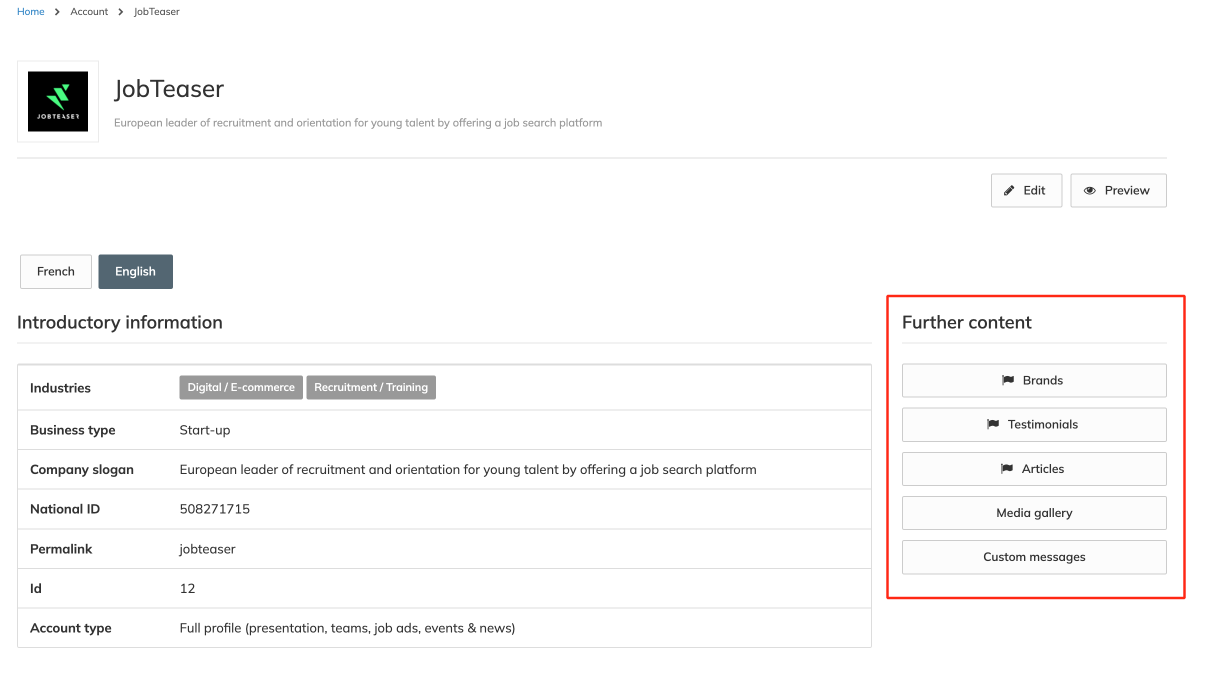Open Custom messages
The height and width of the screenshot is (683, 1222).
(1034, 557)
